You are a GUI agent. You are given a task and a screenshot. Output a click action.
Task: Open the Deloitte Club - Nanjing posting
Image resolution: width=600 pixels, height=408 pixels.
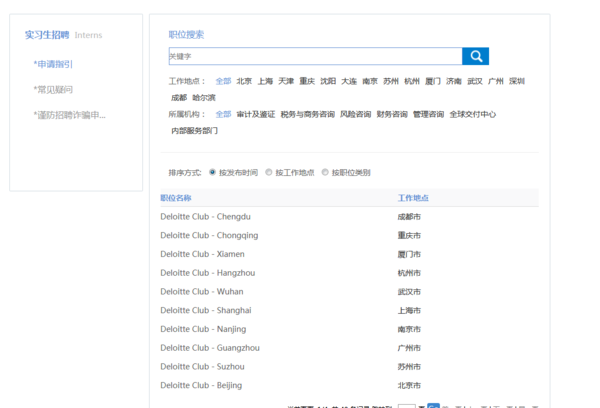tap(203, 329)
